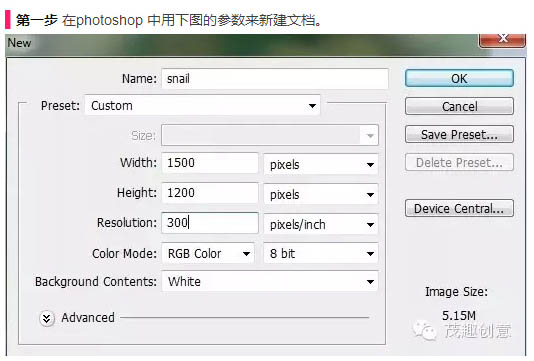
Task: Expand the Advanced options chevron
Action: 47,318
